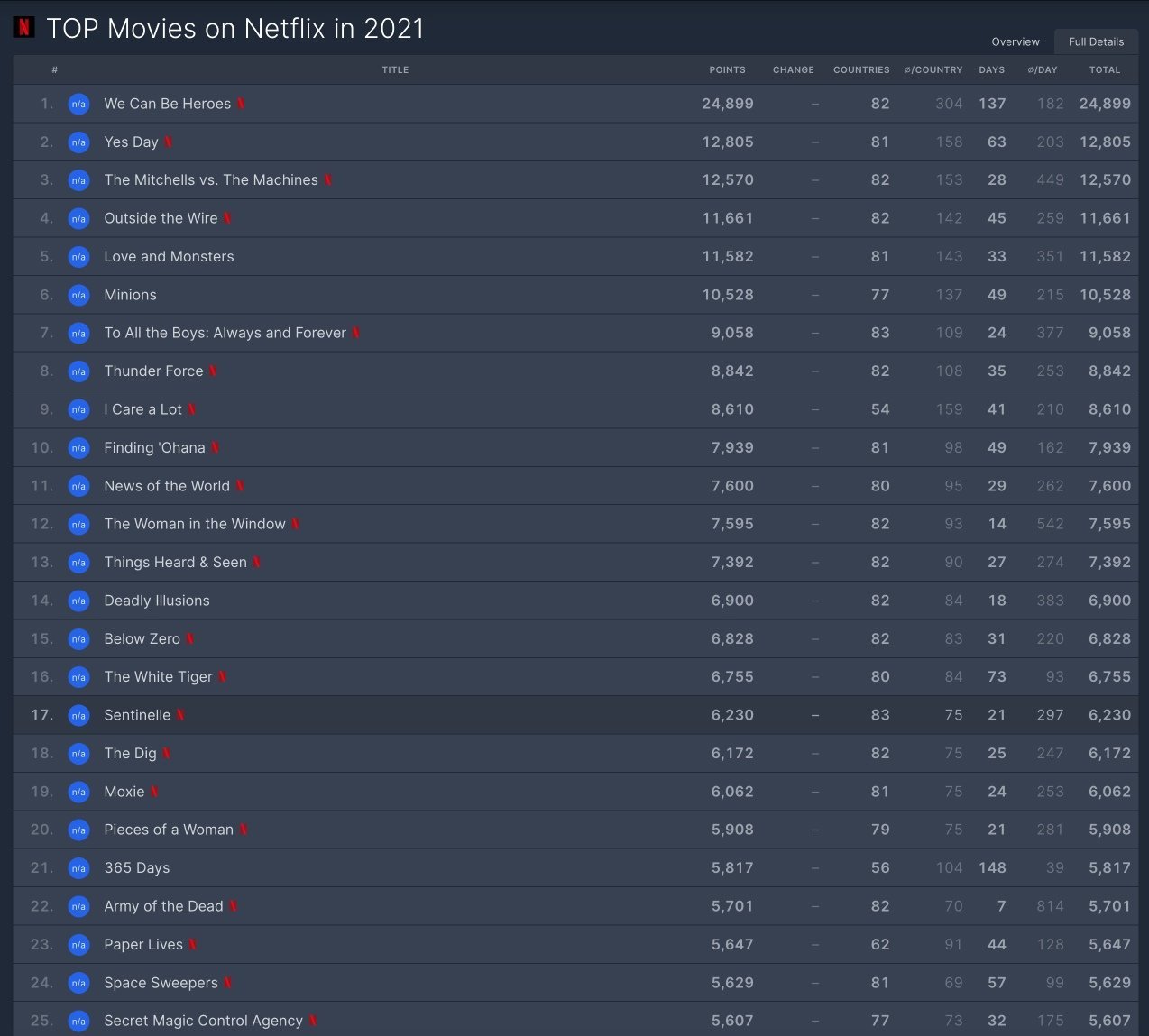
Task: Click the n/a badge for The Dig
Action: pos(78,754)
